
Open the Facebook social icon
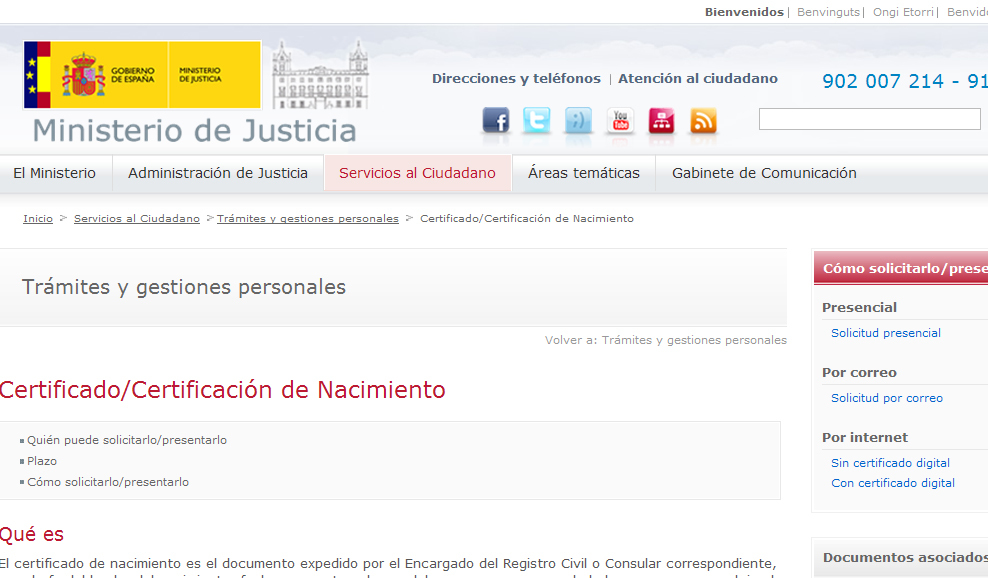[496, 121]
